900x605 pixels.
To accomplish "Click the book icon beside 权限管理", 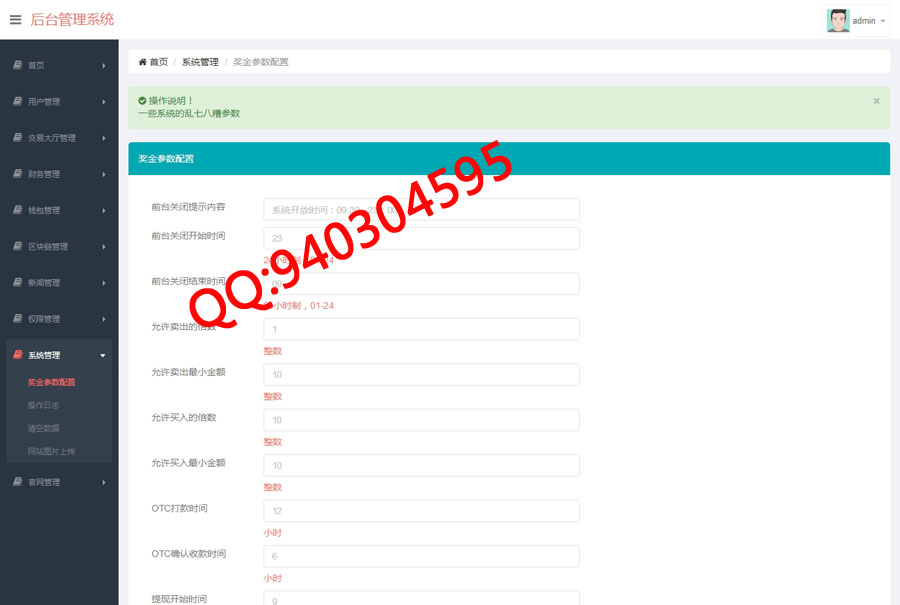I will click(17, 319).
